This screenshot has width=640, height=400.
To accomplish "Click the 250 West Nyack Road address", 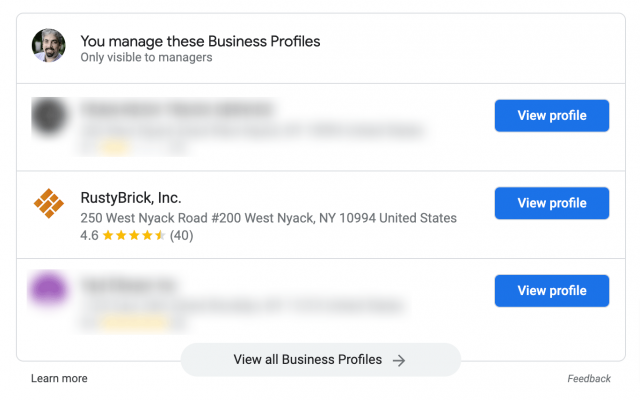I will pyautogui.click(x=268, y=218).
